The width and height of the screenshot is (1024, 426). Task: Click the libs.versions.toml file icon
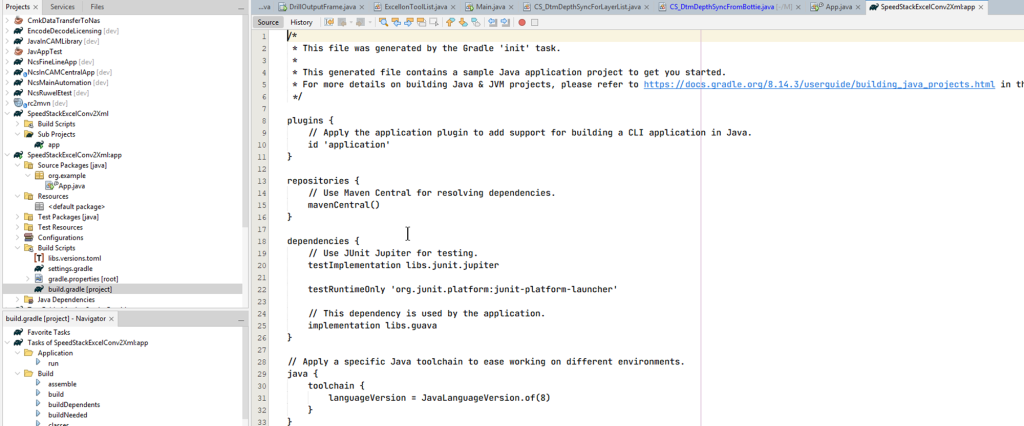39,258
